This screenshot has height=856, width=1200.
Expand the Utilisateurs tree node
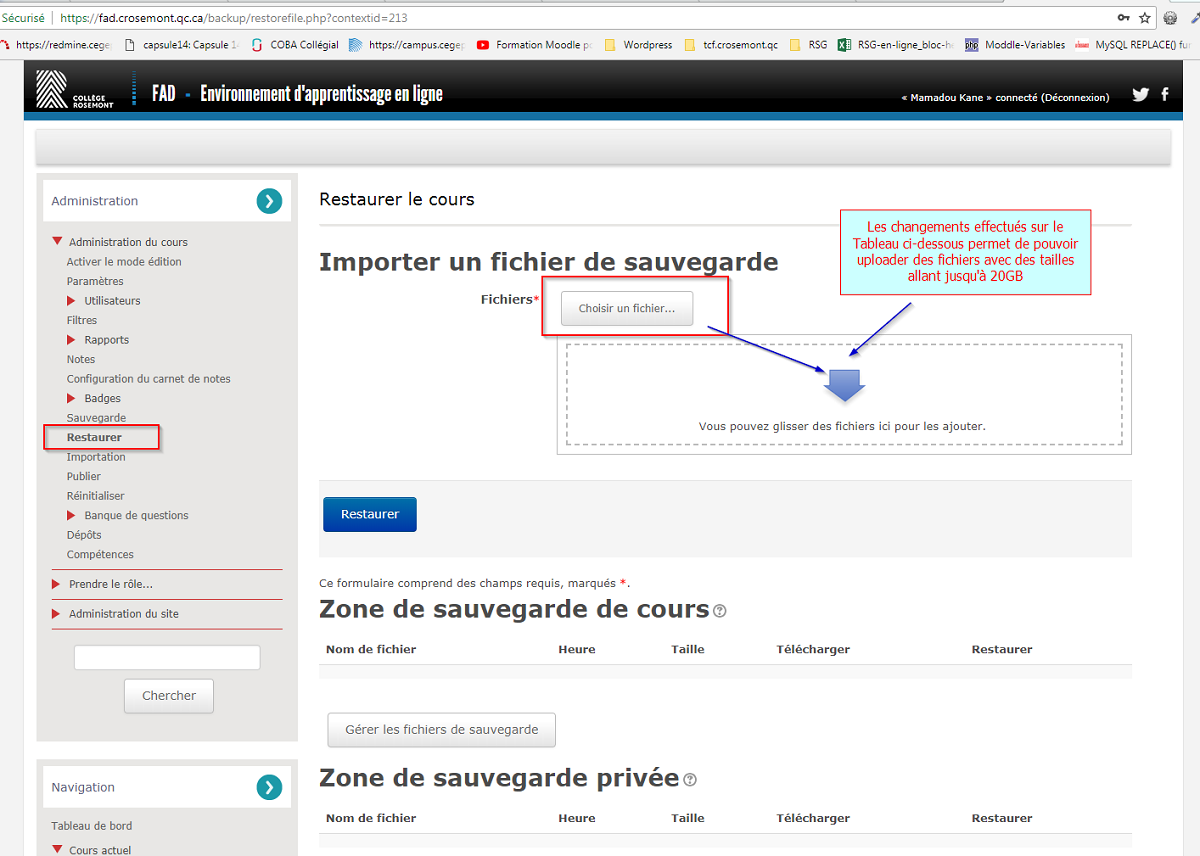coord(71,301)
